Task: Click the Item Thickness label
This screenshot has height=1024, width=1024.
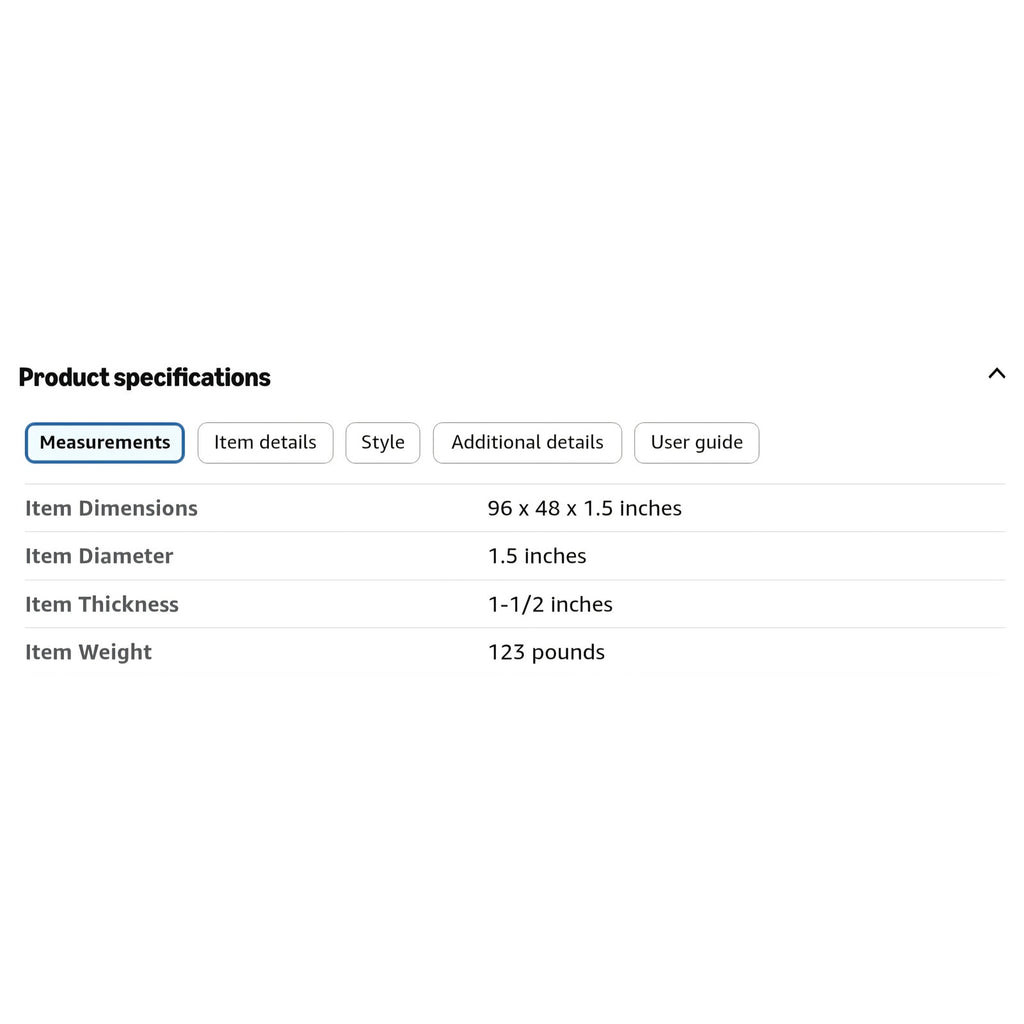Action: point(102,604)
